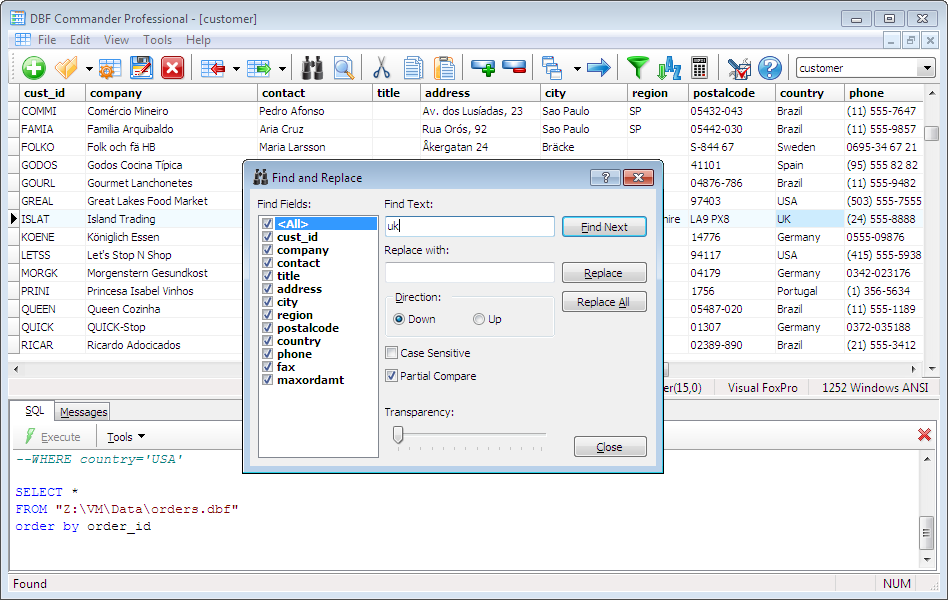Image resolution: width=948 pixels, height=600 pixels.
Task: Switch to the Messages tab
Action: 83,412
